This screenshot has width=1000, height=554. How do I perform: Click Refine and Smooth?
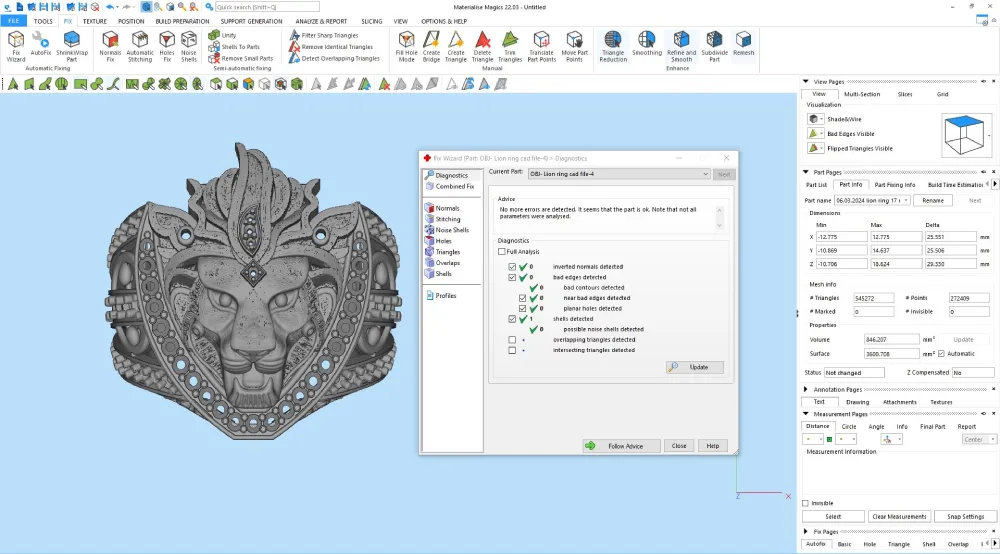[681, 46]
